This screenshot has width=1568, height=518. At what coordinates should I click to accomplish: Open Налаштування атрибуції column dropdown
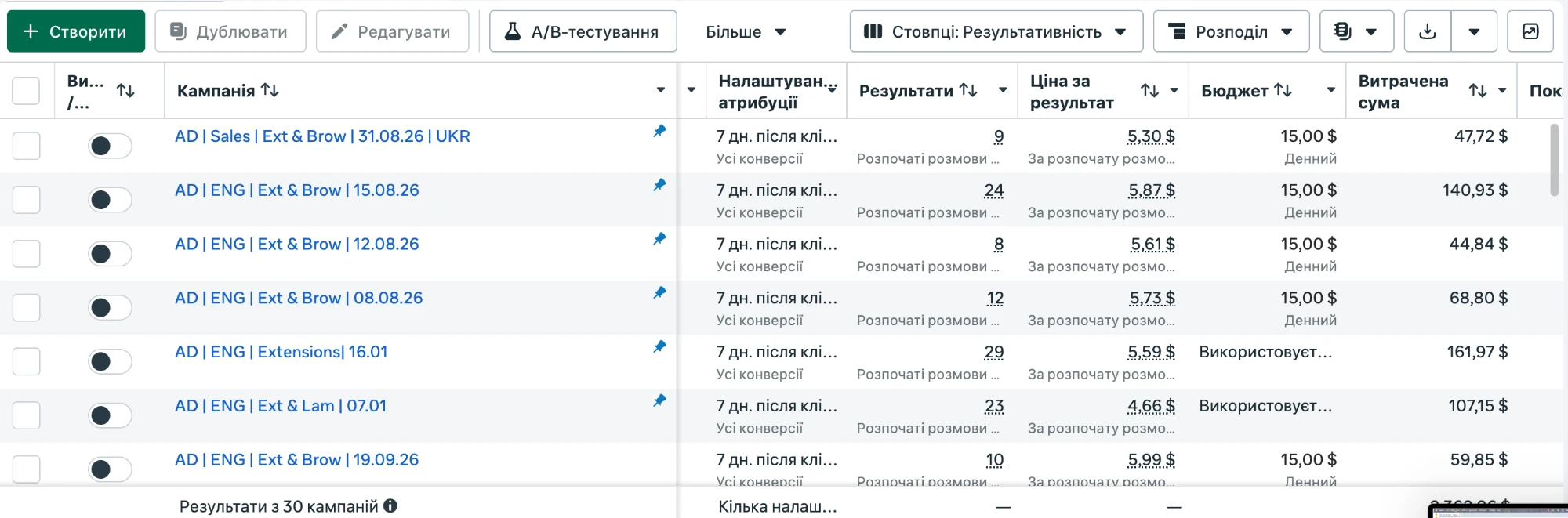coord(832,90)
